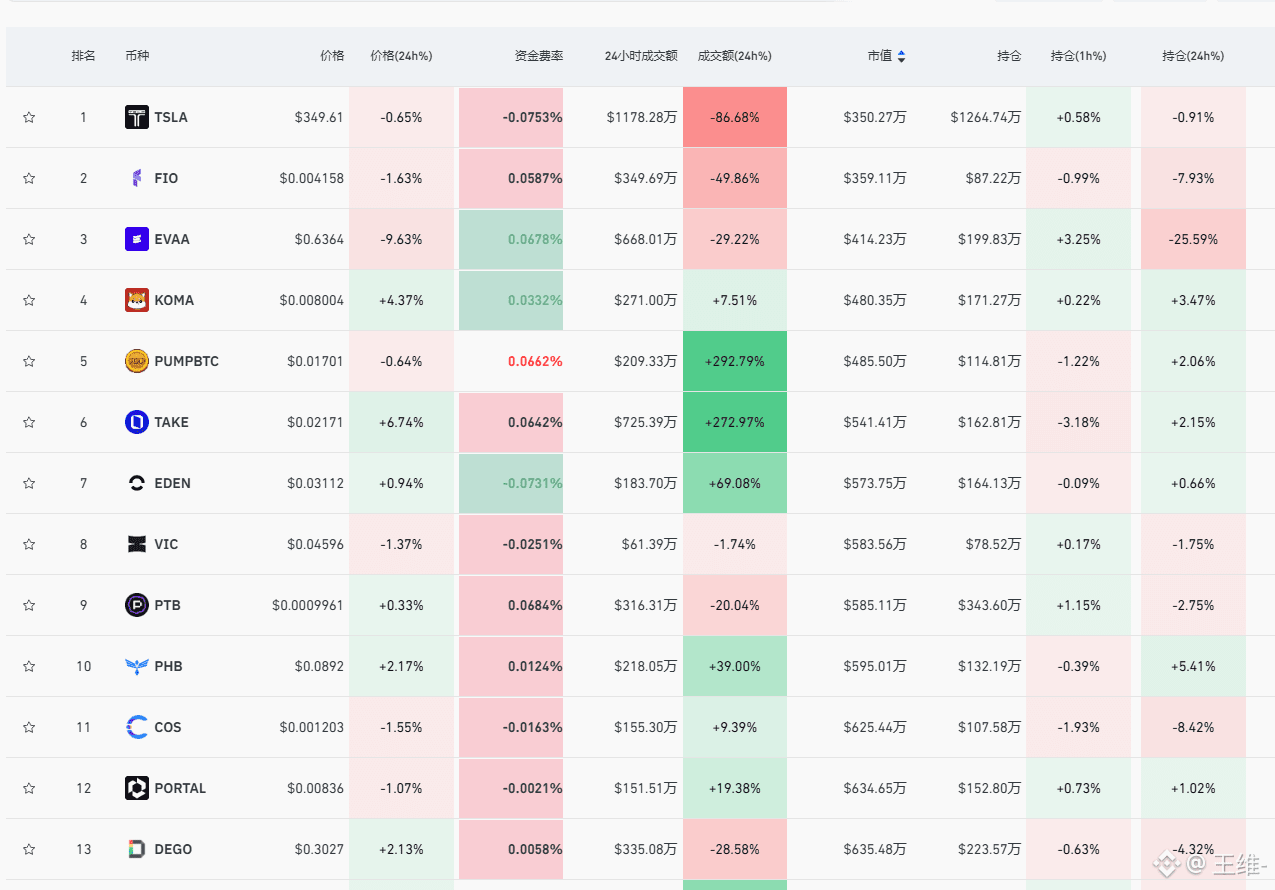
Task: Toggle favorite star for PORTAL row
Action: click(29, 788)
